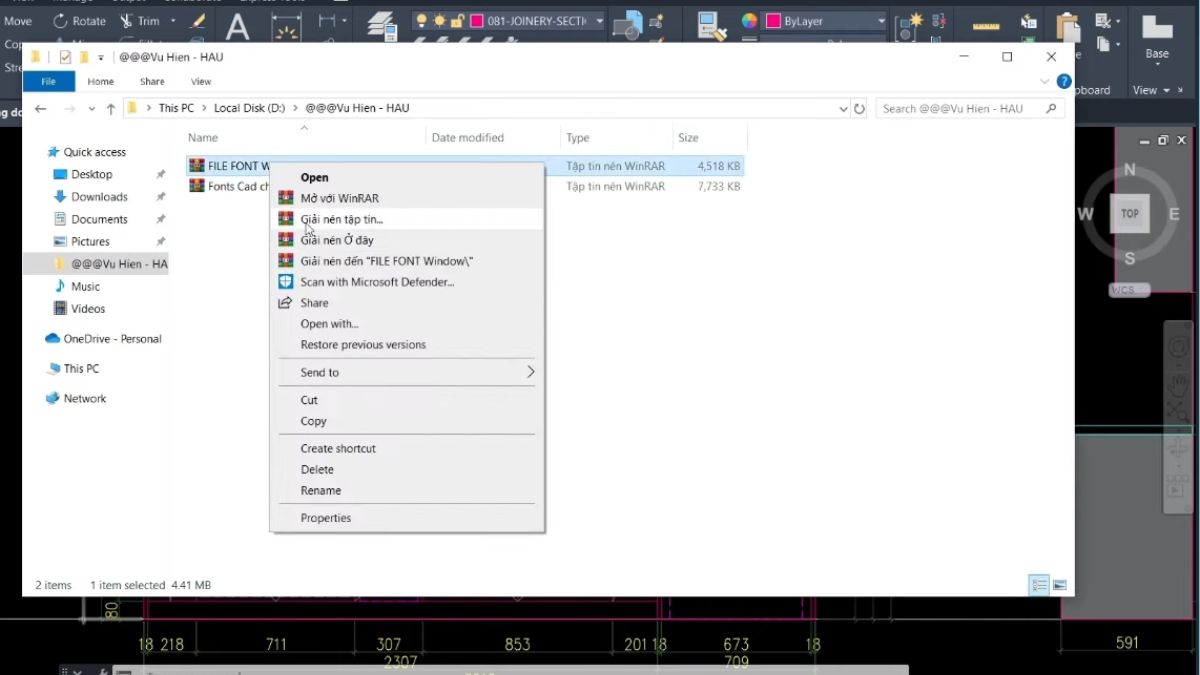The height and width of the screenshot is (675, 1200).
Task: Toggle the layer lock padlock icon
Action: click(x=457, y=20)
